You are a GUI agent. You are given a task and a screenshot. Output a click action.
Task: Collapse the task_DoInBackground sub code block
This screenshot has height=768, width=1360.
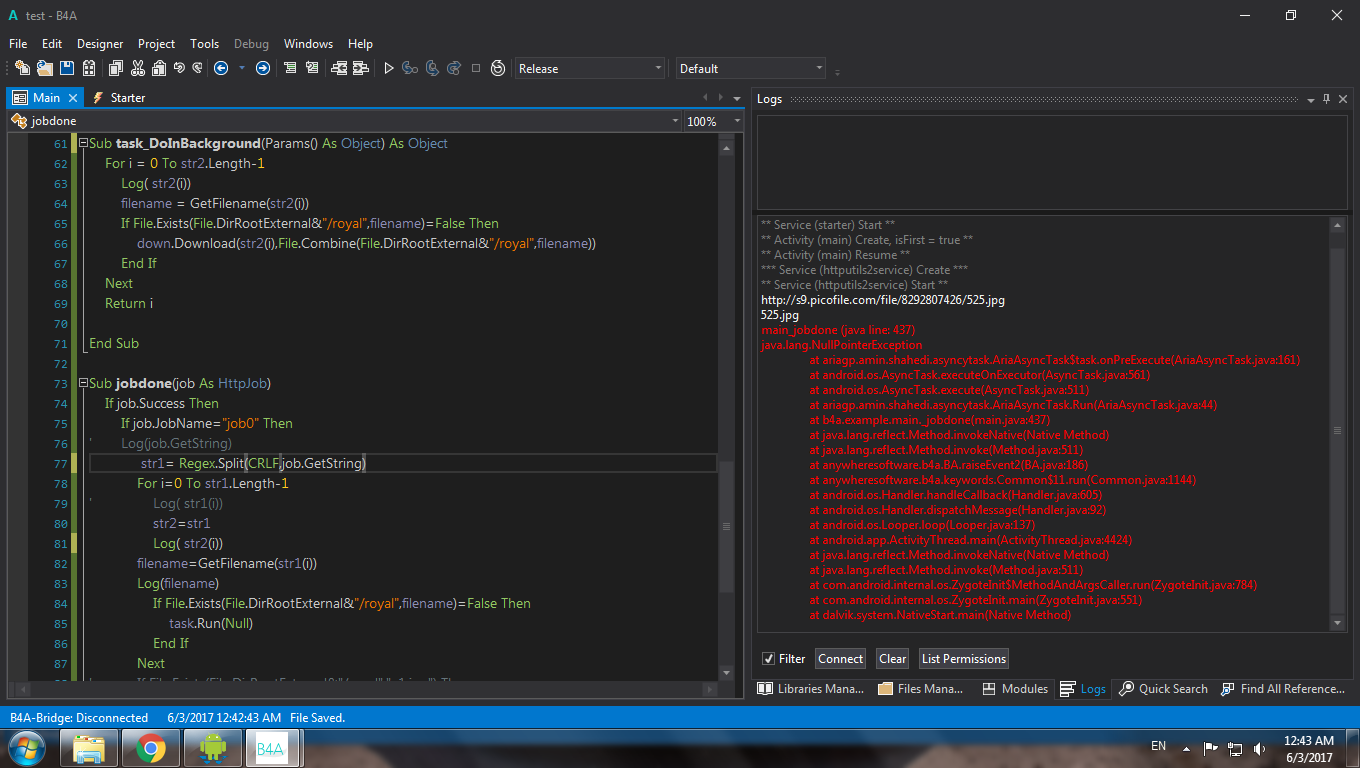(x=82, y=143)
